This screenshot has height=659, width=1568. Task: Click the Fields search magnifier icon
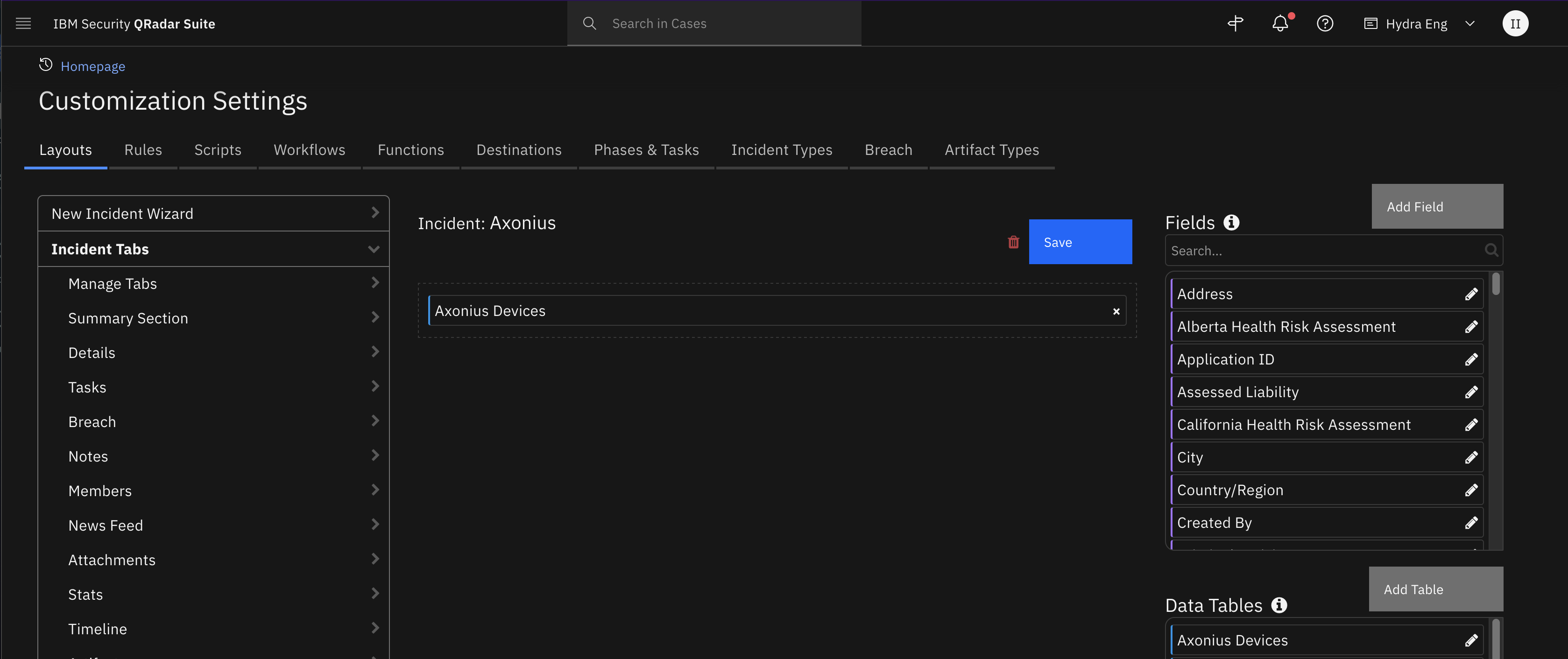[1491, 250]
